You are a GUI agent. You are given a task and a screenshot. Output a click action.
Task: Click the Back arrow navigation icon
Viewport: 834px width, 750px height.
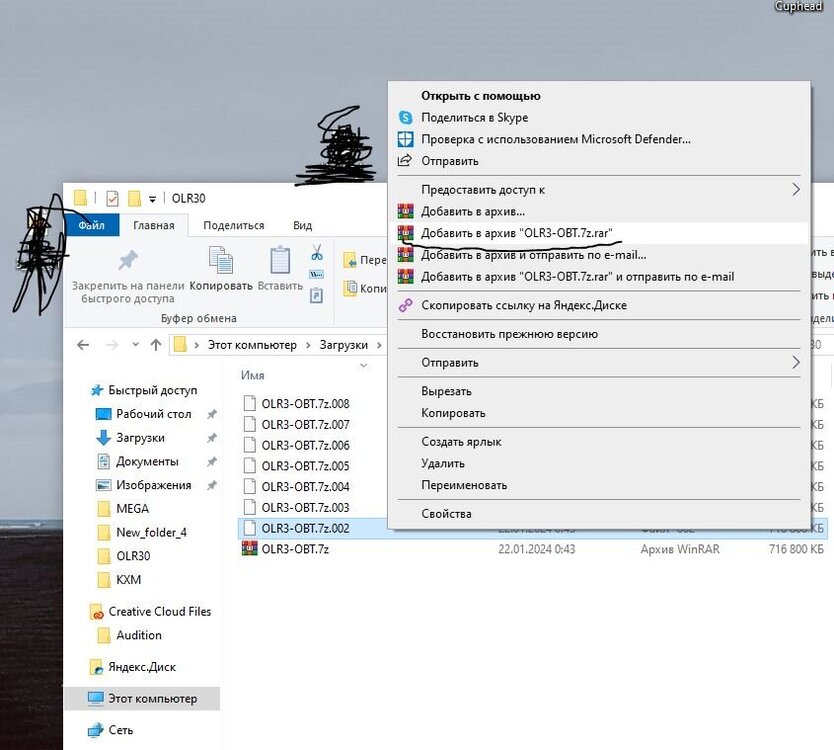pos(83,345)
